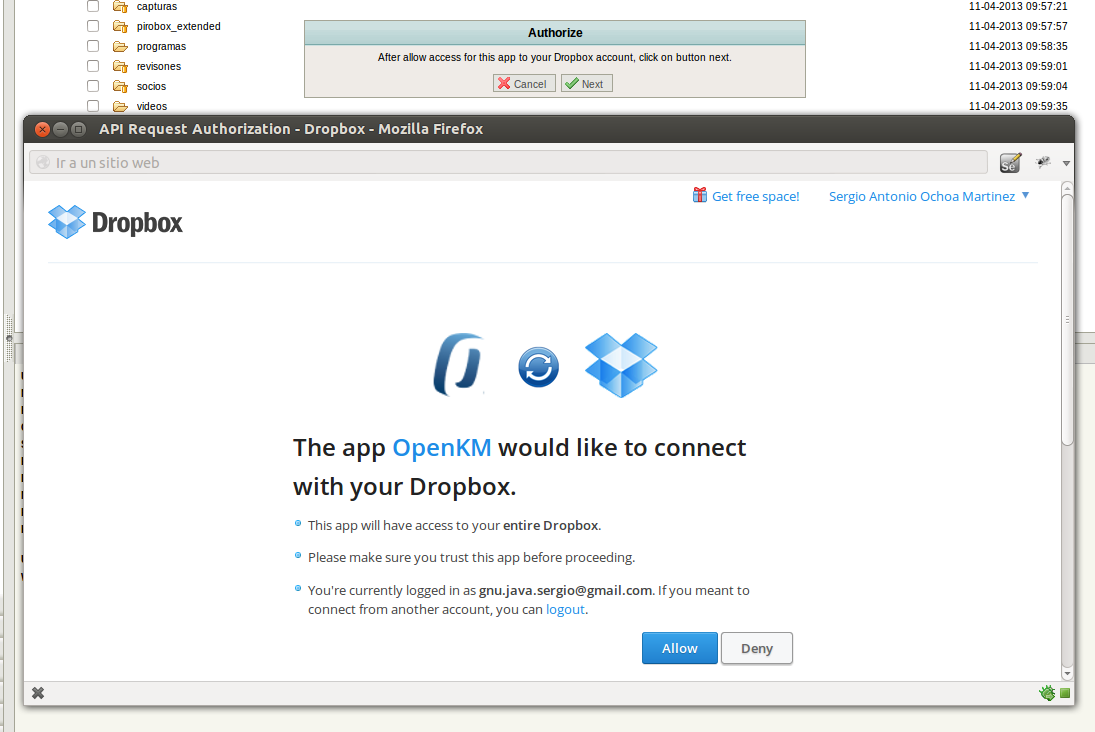Click the globe icon in the address bar
Image resolution: width=1095 pixels, height=732 pixels.
pyautogui.click(x=43, y=163)
